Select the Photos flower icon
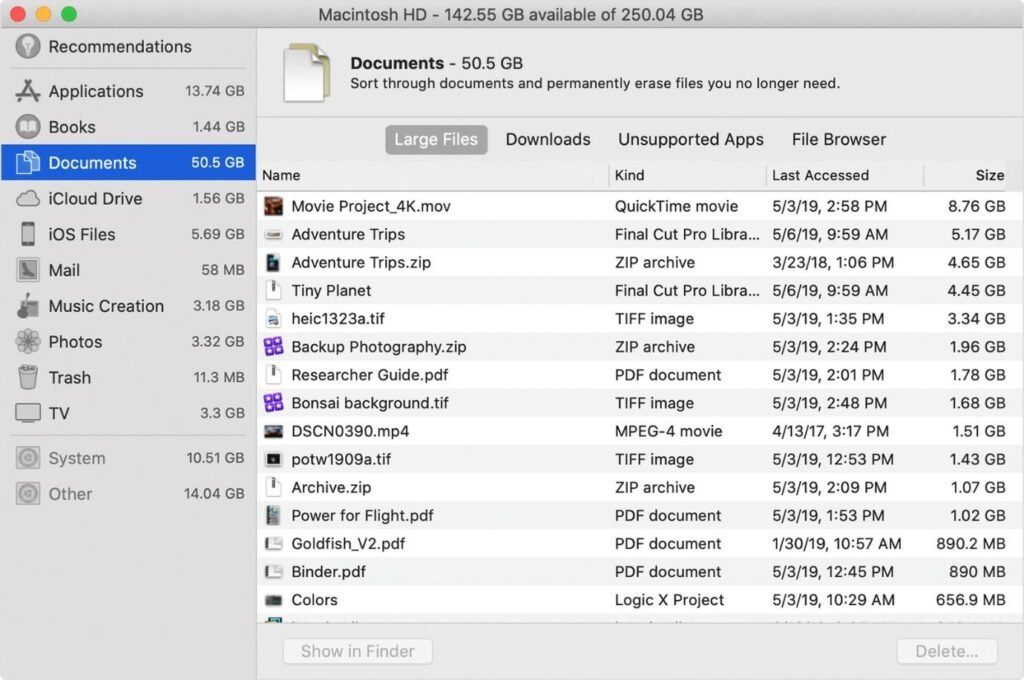The image size is (1024, 680). pyautogui.click(x=28, y=342)
